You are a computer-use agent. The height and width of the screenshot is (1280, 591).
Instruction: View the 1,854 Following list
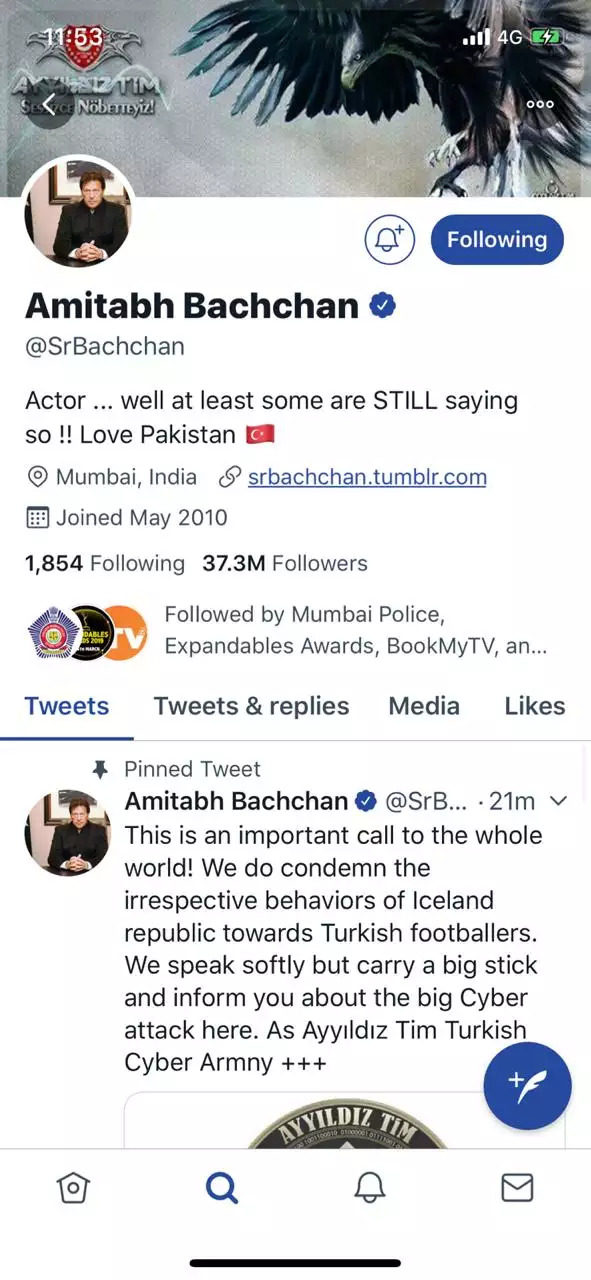point(105,563)
